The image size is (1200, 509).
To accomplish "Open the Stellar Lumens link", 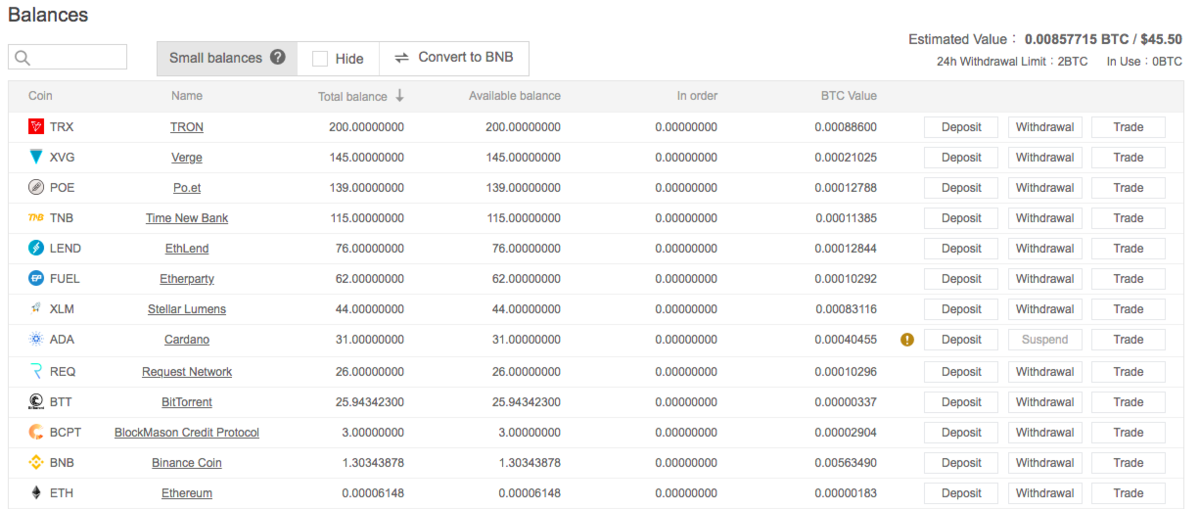I will tap(187, 309).
